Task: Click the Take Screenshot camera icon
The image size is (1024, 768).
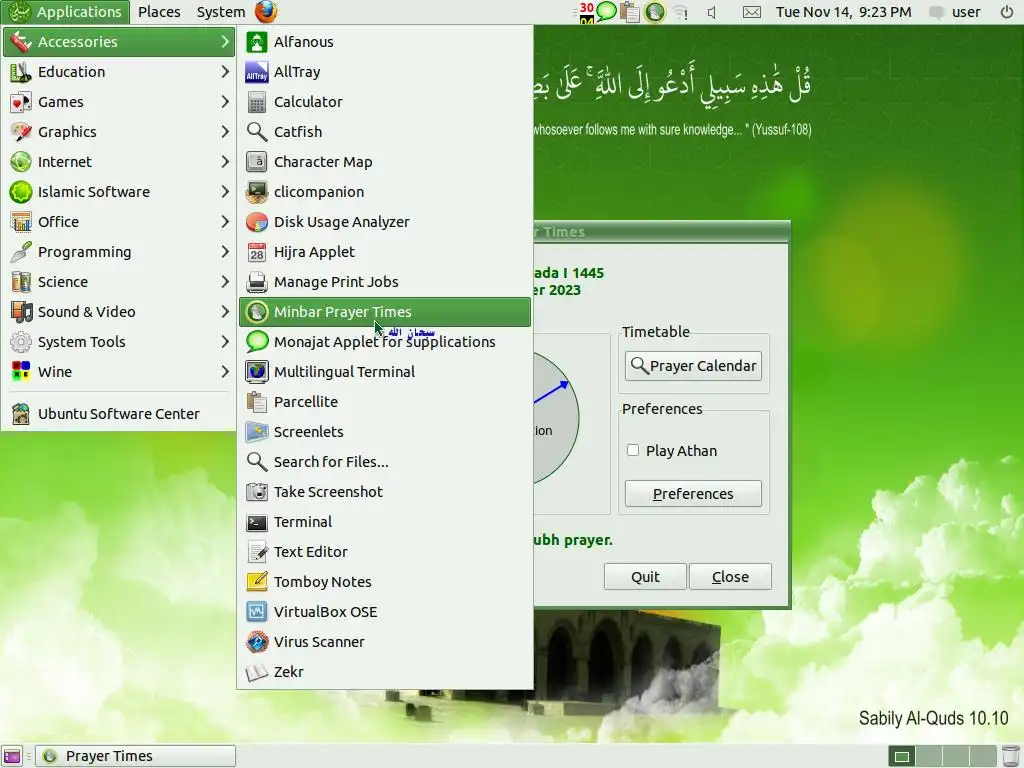Action: click(x=257, y=492)
